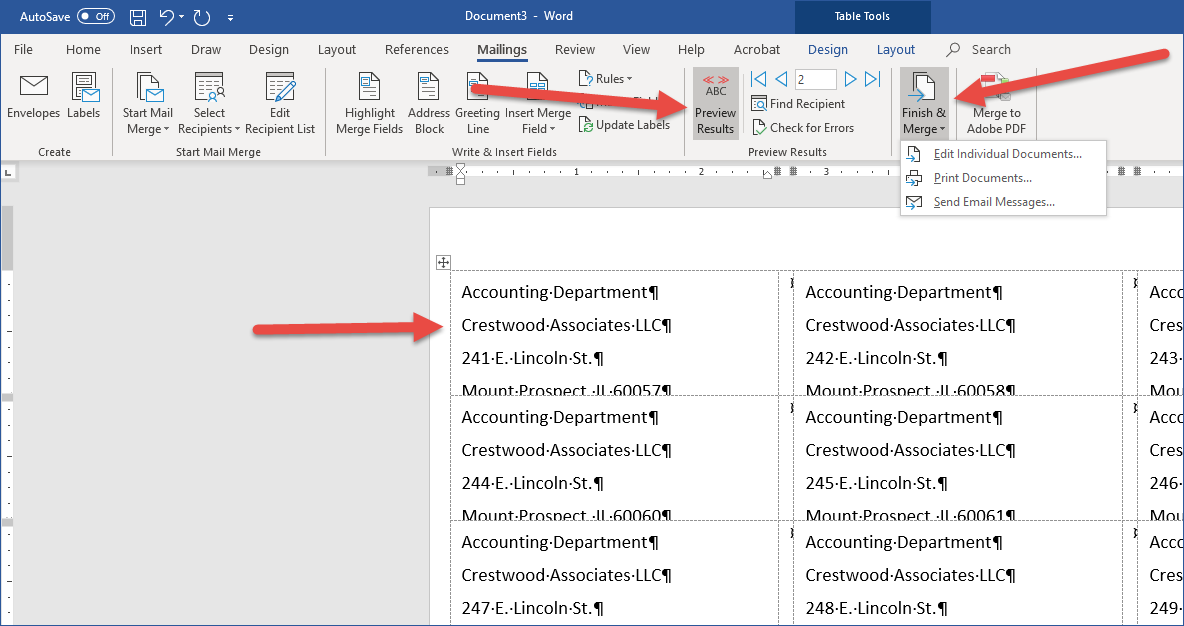Screen dimensions: 1184x626
Task: Choose Send Email Messages
Action: point(1003,202)
